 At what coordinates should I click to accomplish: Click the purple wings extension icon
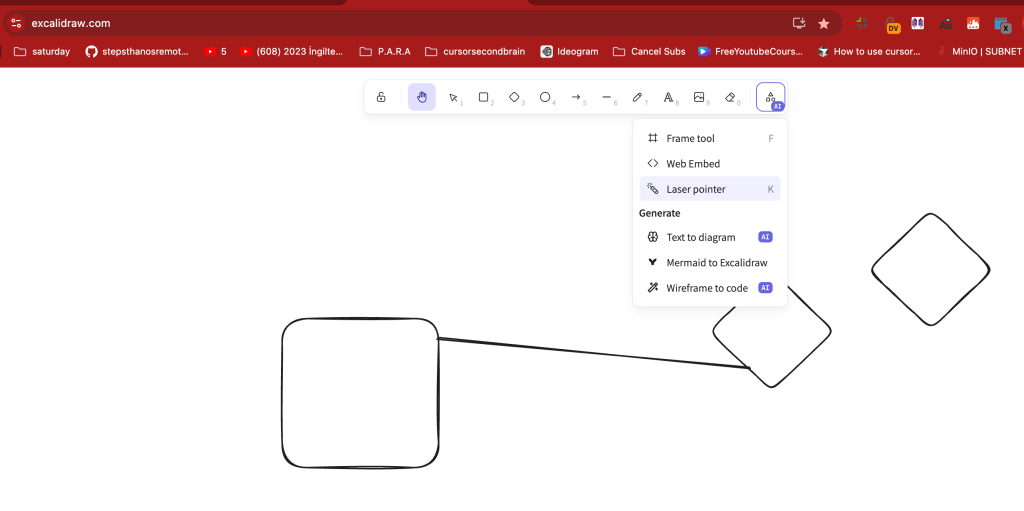(x=918, y=24)
